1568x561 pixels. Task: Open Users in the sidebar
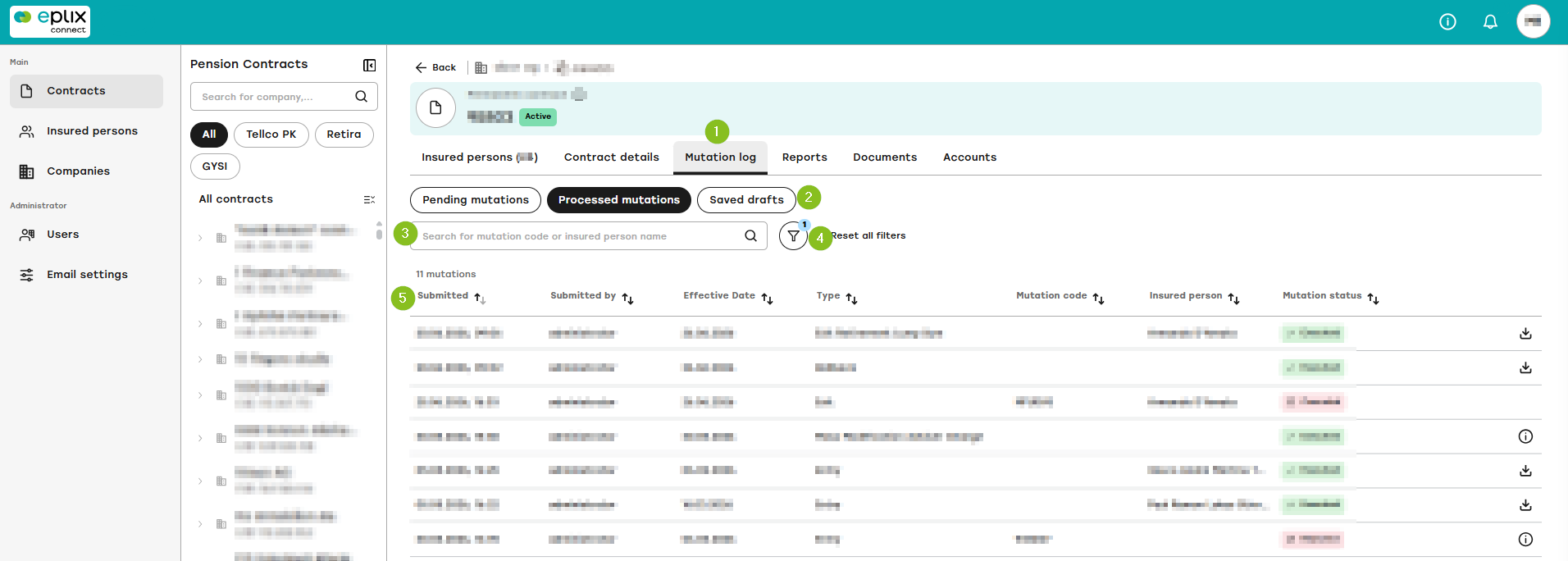[86, 235]
